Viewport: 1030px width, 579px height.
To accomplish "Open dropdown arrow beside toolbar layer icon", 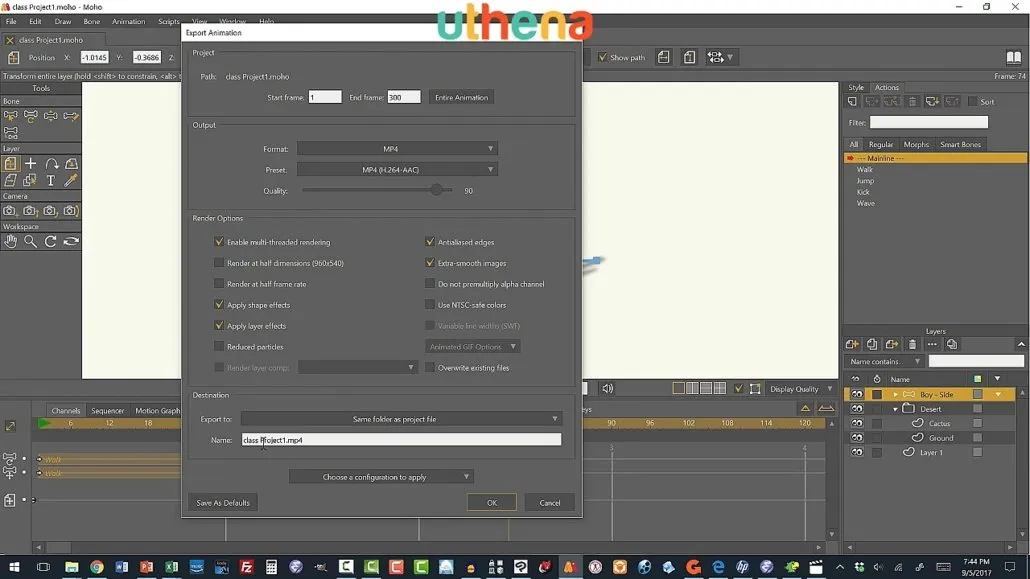I will [x=730, y=57].
